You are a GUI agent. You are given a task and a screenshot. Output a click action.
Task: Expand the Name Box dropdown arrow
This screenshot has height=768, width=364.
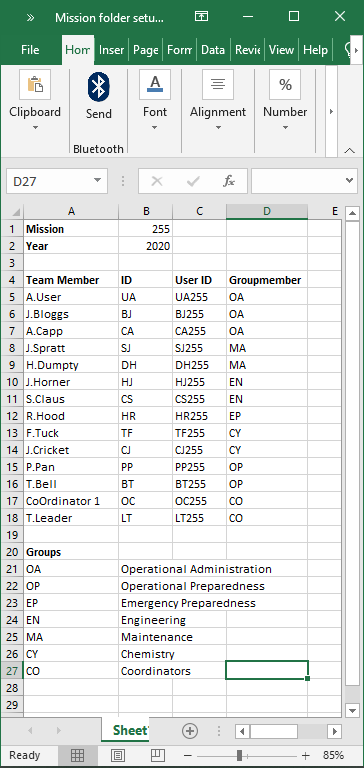click(x=97, y=181)
